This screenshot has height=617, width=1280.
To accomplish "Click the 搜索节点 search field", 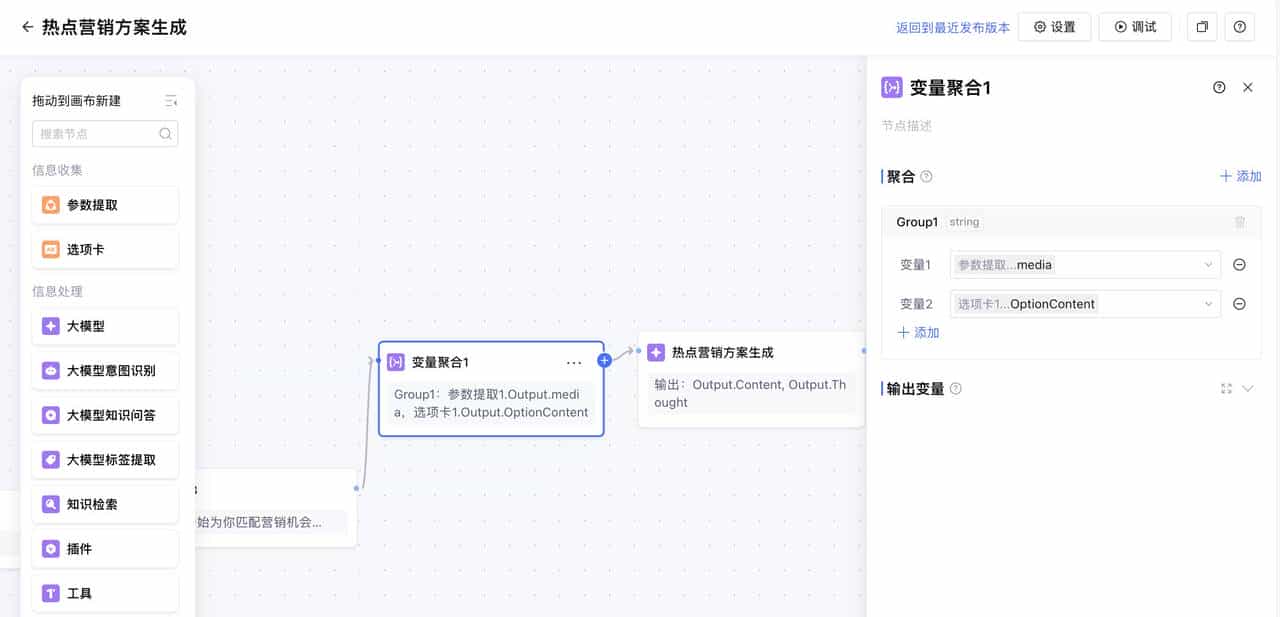I will [105, 133].
